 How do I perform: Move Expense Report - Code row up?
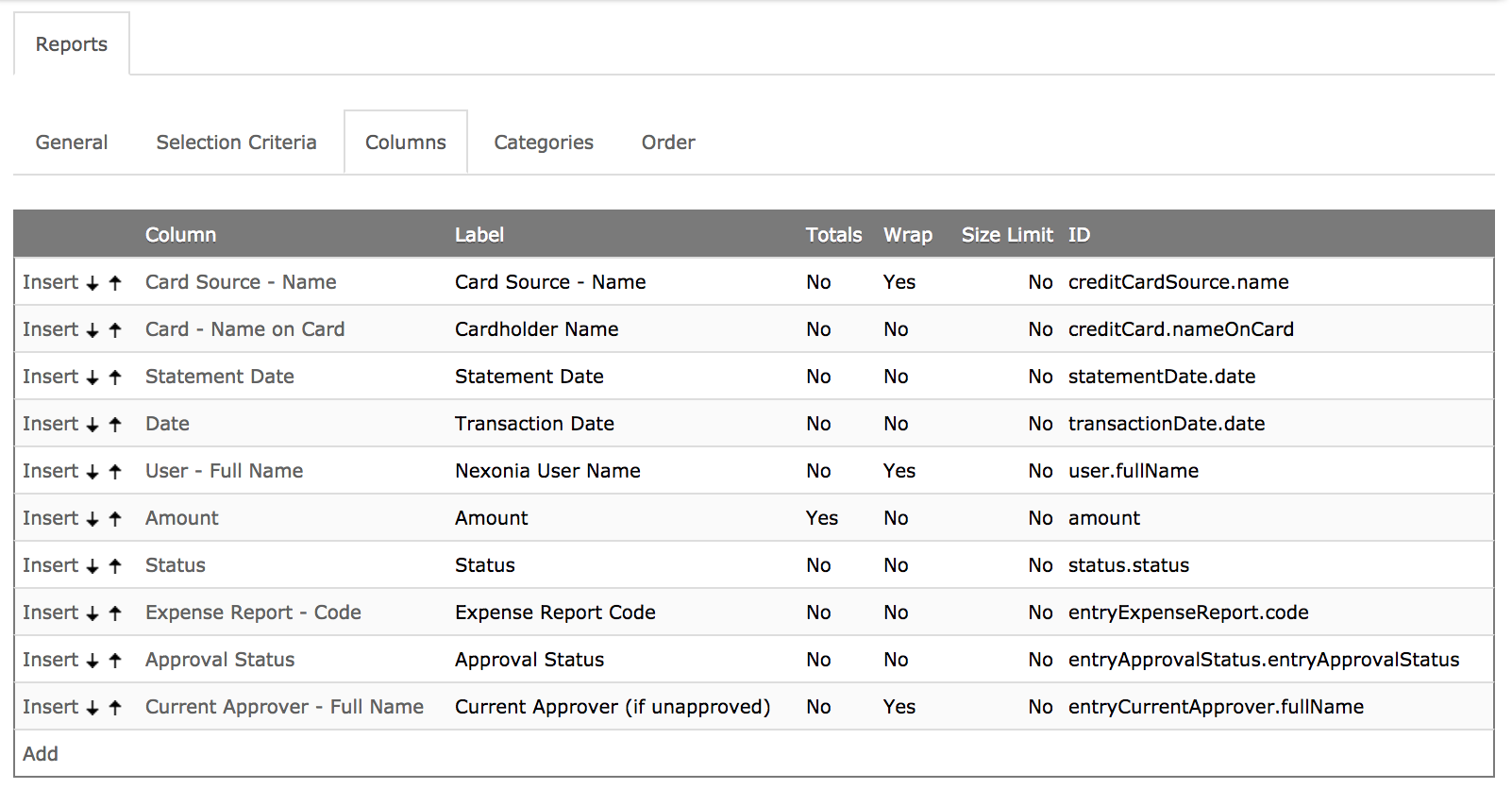115,613
